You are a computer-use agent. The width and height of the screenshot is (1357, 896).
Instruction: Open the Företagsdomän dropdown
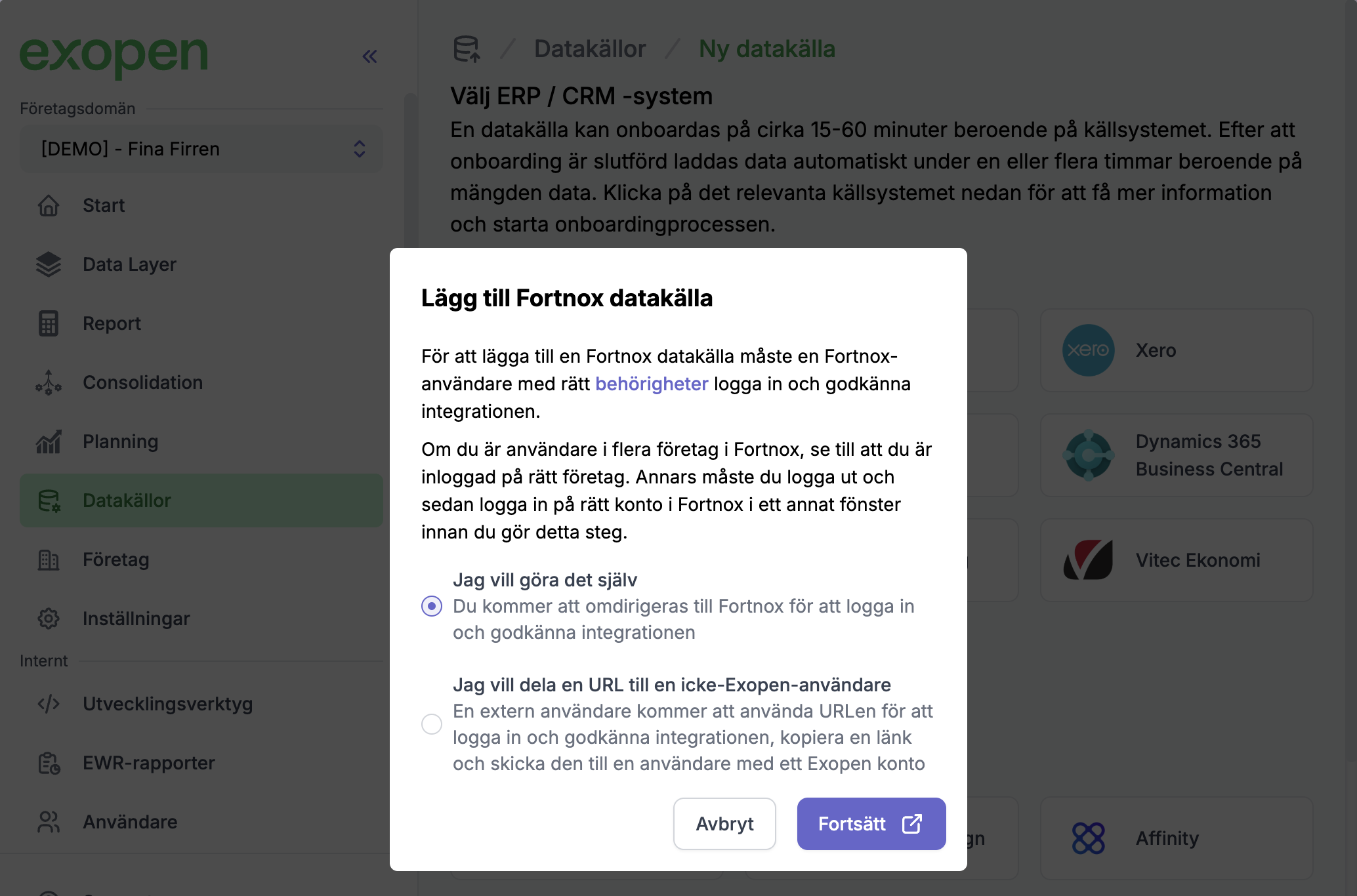tap(201, 149)
